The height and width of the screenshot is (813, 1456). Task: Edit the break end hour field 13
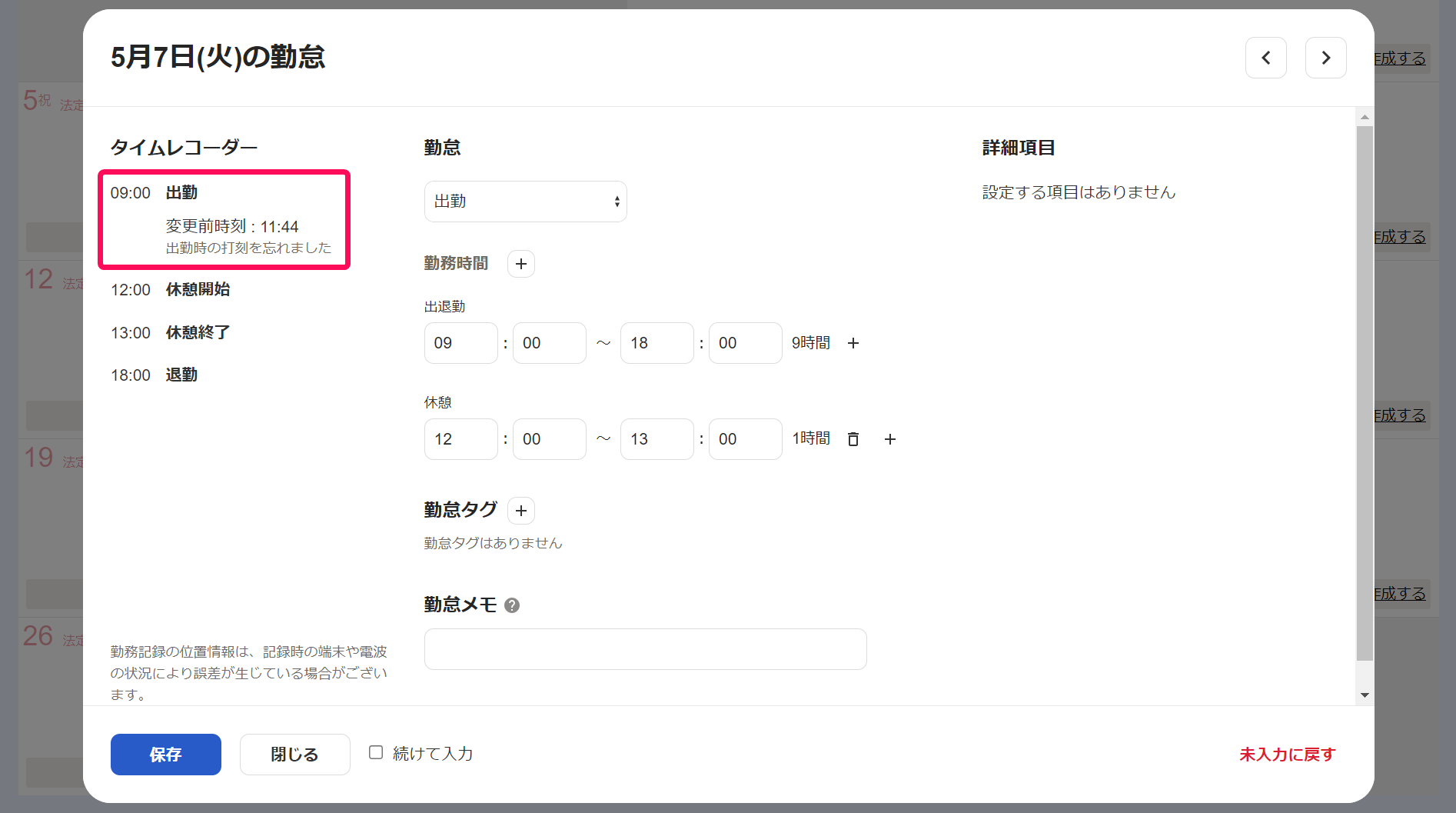pyautogui.click(x=657, y=439)
